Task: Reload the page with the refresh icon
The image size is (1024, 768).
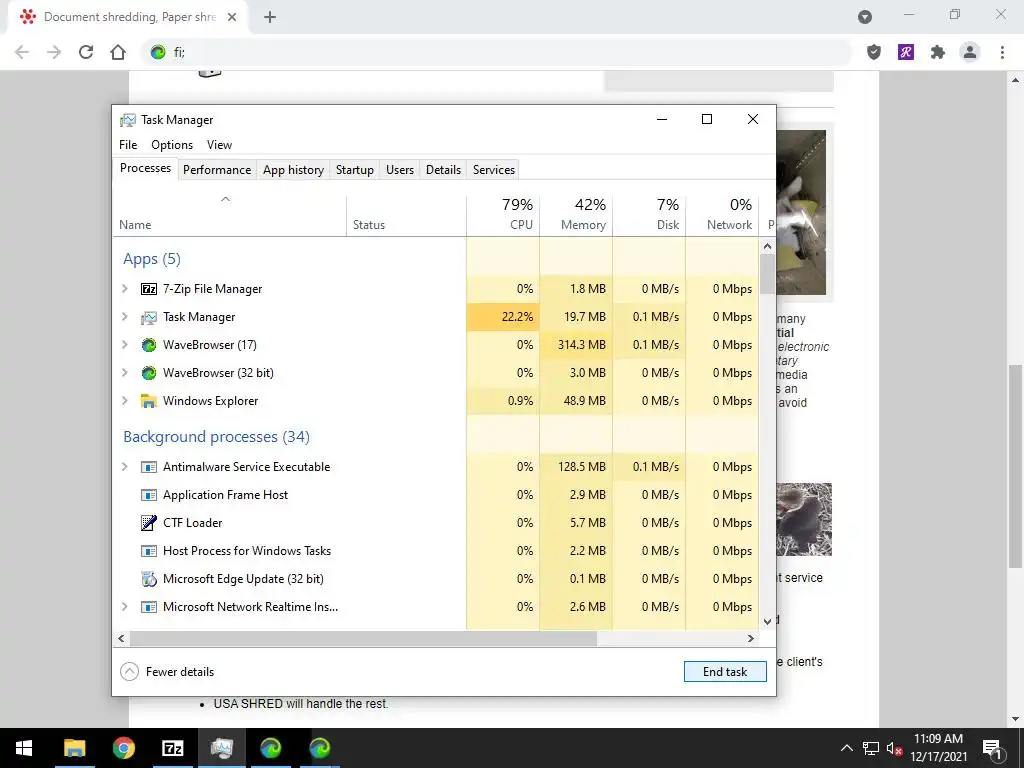Action: coord(86,52)
